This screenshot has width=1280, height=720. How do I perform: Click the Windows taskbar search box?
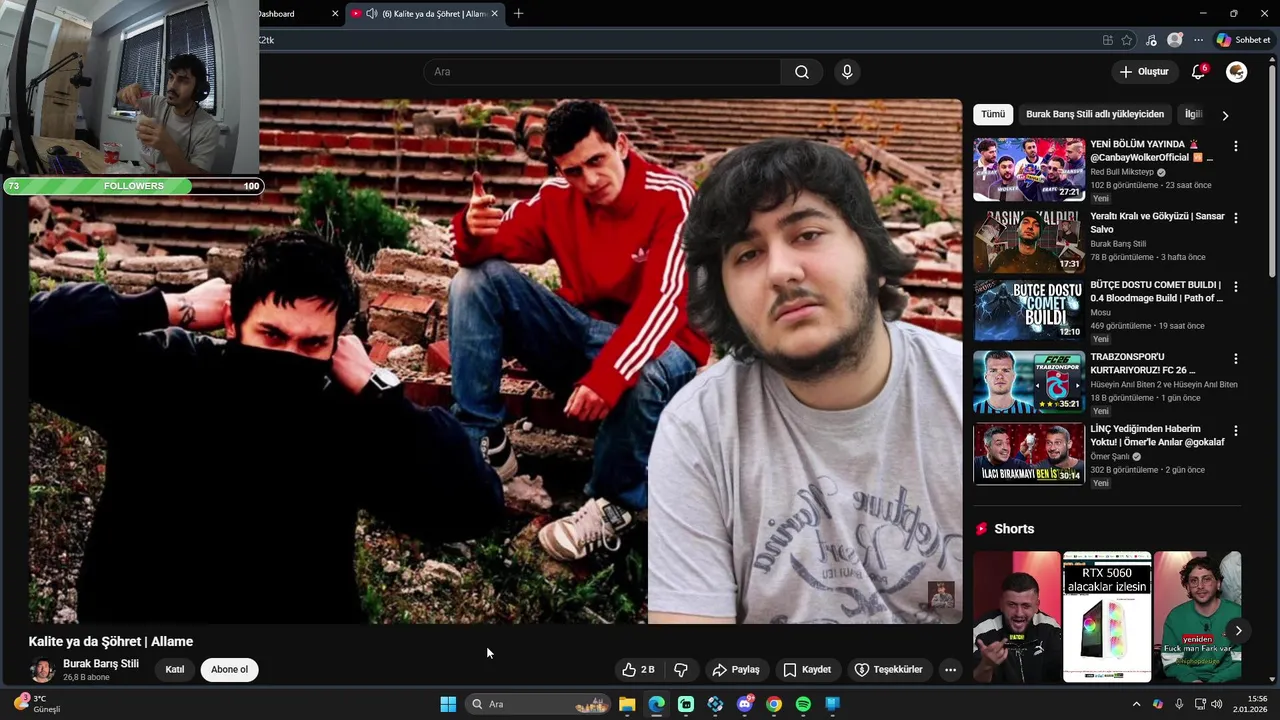tap(539, 704)
